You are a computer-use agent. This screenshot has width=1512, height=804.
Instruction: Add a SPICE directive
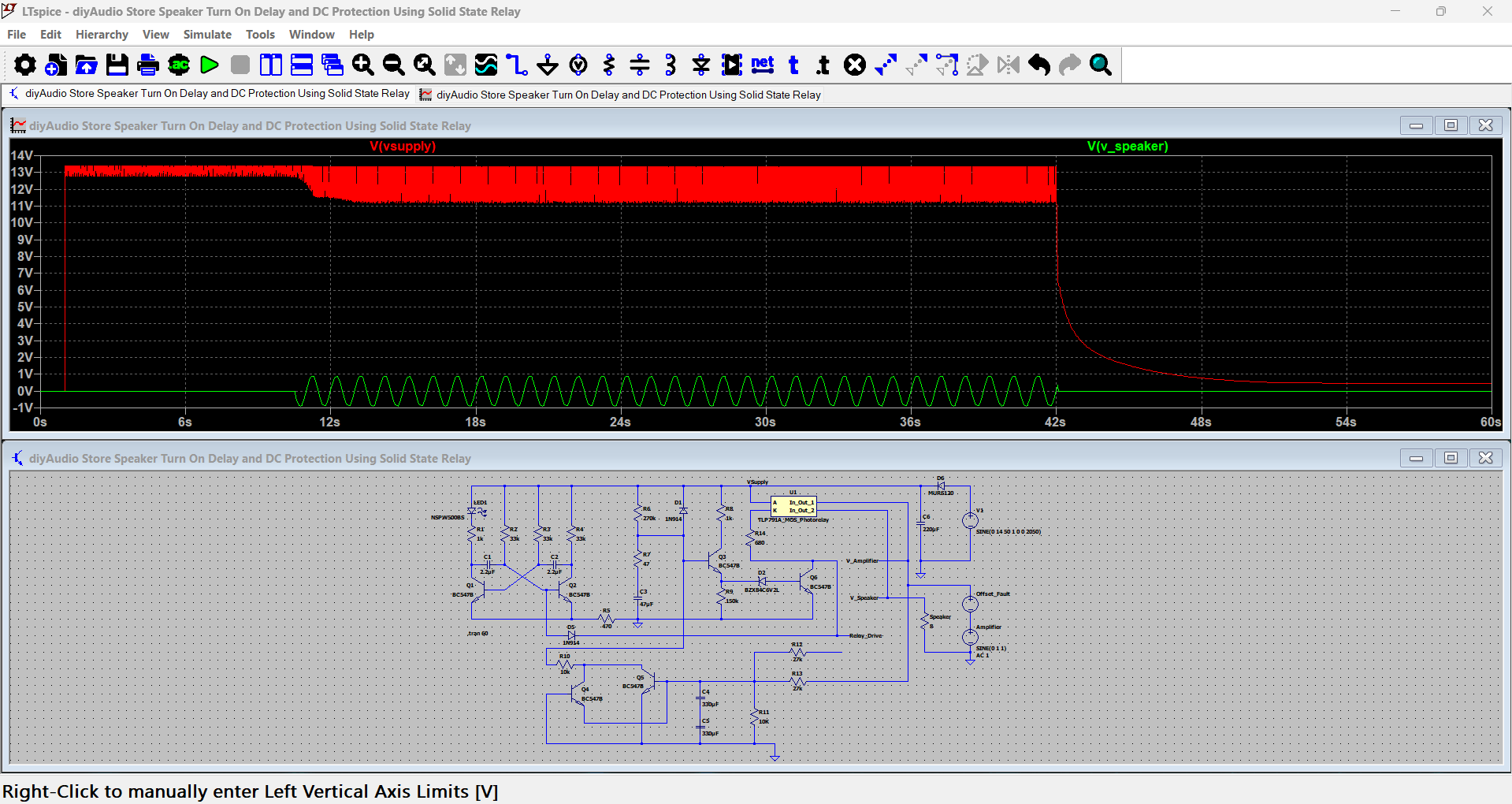(824, 65)
